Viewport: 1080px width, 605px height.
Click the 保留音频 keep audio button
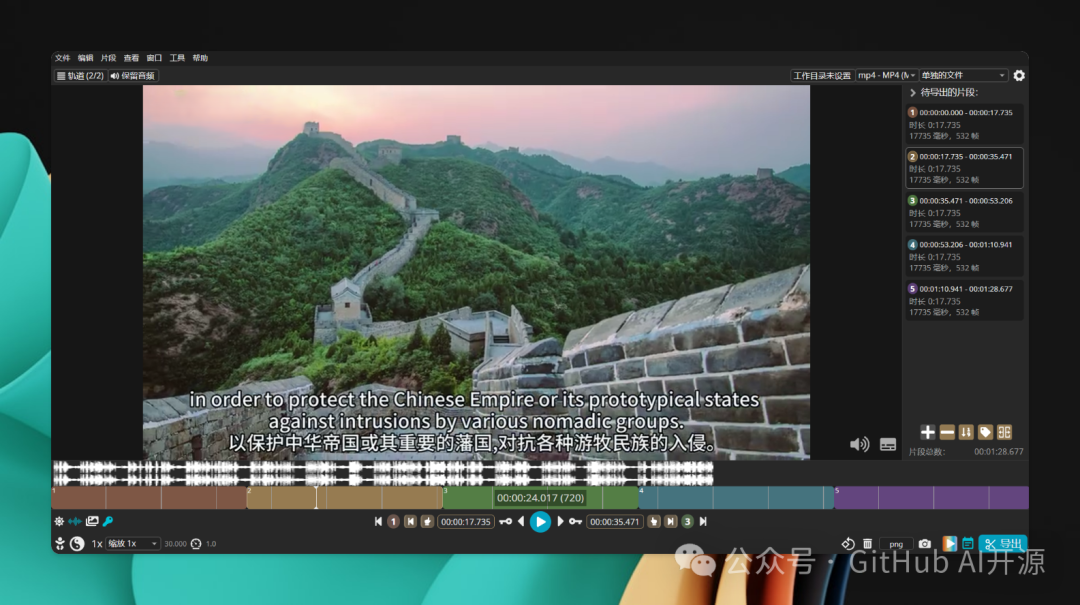(x=132, y=76)
